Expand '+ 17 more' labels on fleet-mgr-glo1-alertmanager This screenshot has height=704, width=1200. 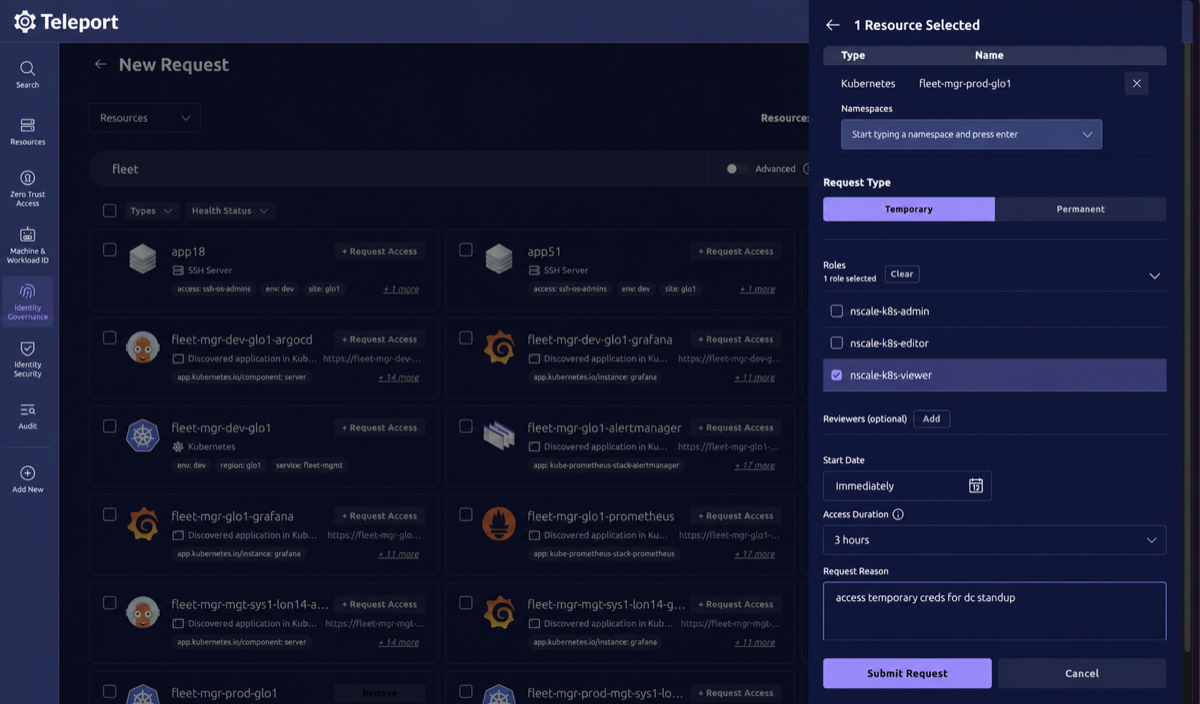click(754, 465)
